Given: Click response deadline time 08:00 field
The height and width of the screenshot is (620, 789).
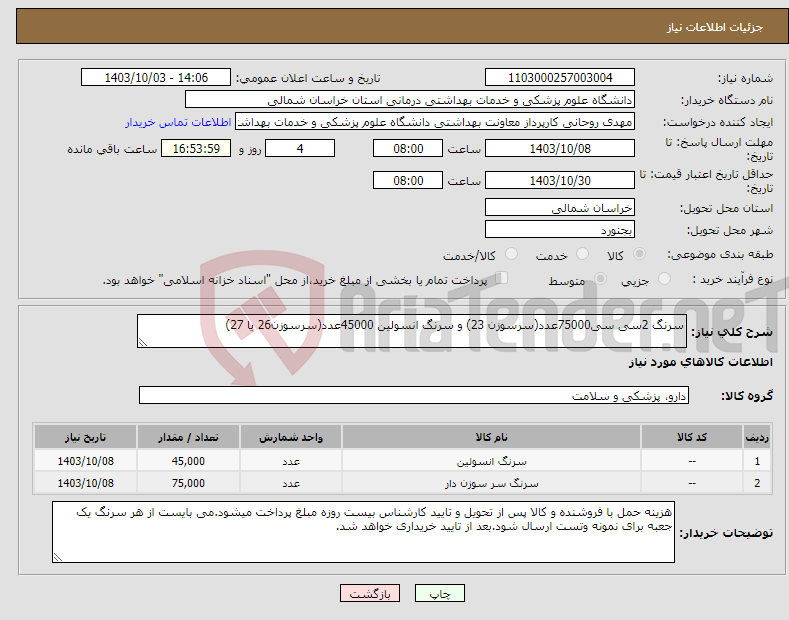Looking at the screenshot, I should coord(408,148).
